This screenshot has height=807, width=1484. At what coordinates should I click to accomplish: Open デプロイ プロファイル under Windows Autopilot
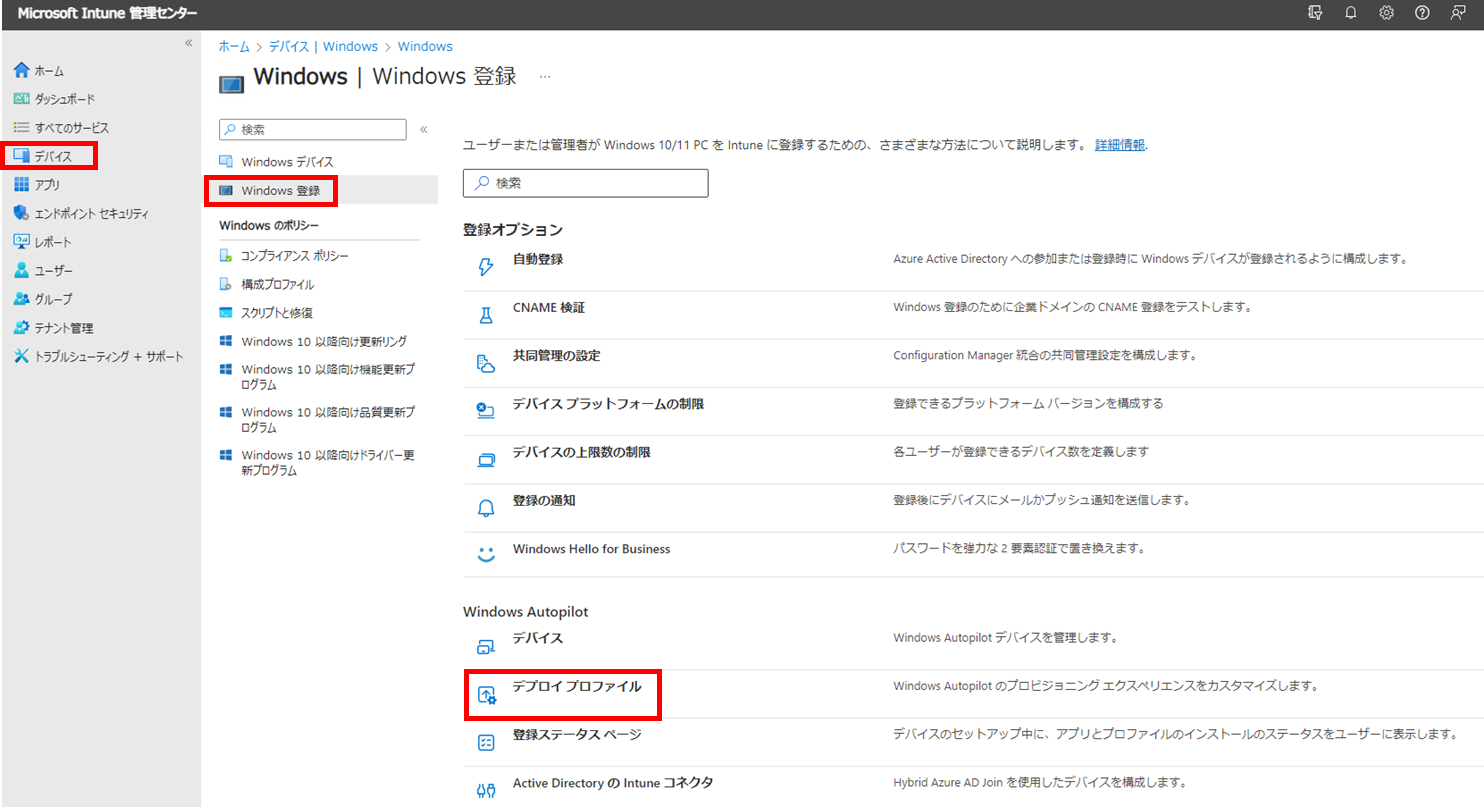coord(577,686)
